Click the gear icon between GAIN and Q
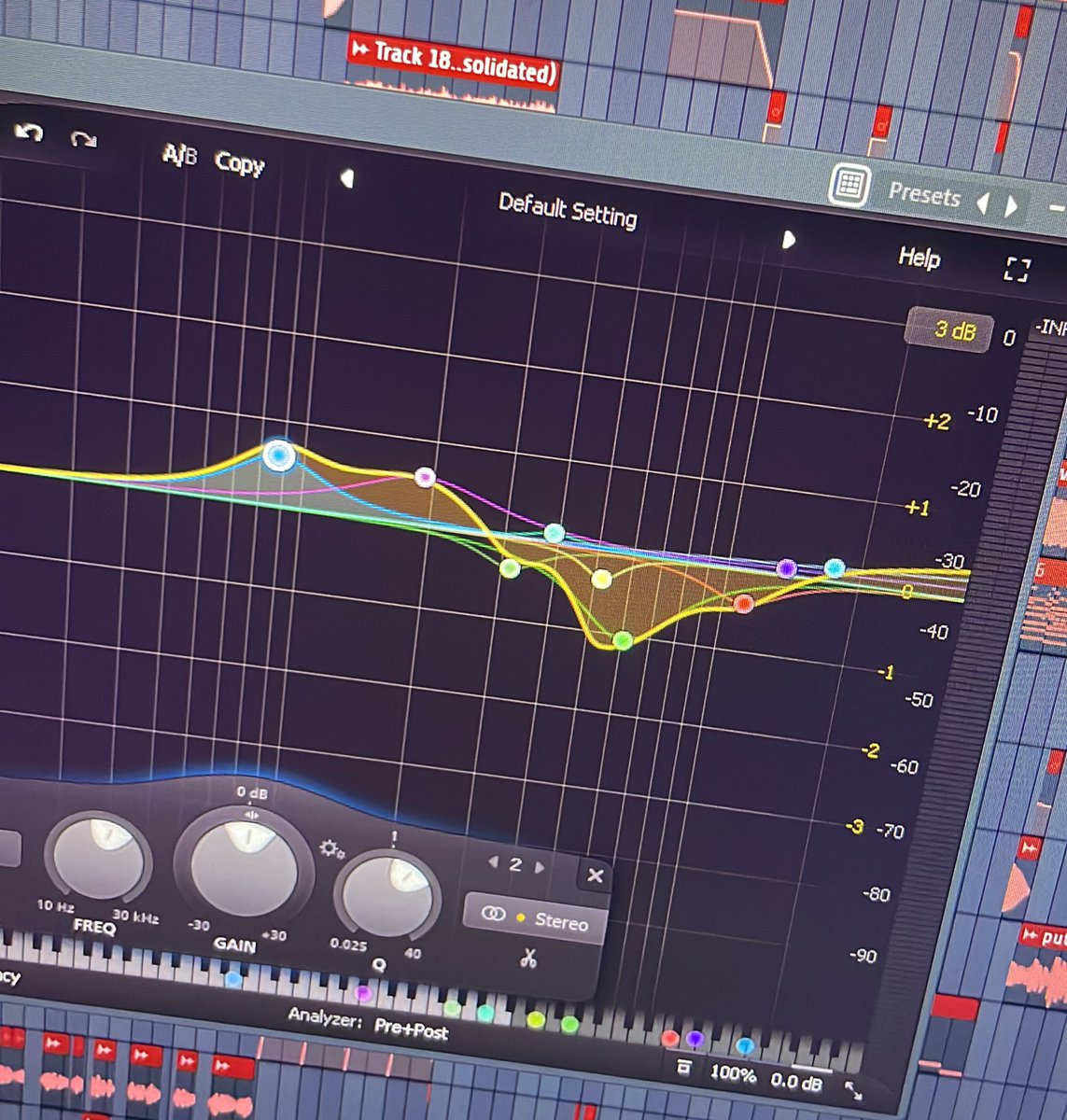The image size is (1067, 1120). [x=332, y=850]
